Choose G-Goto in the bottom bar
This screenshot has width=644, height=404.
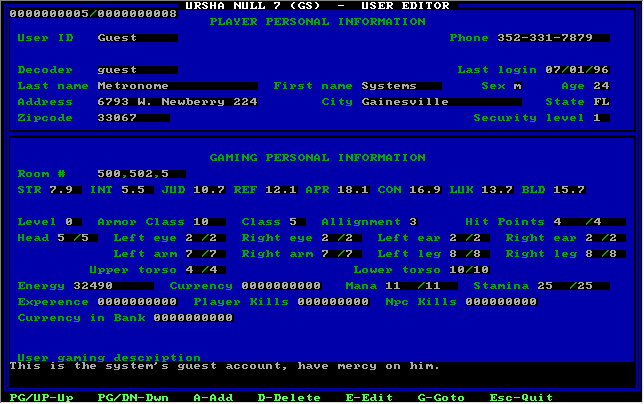[x=441, y=398]
